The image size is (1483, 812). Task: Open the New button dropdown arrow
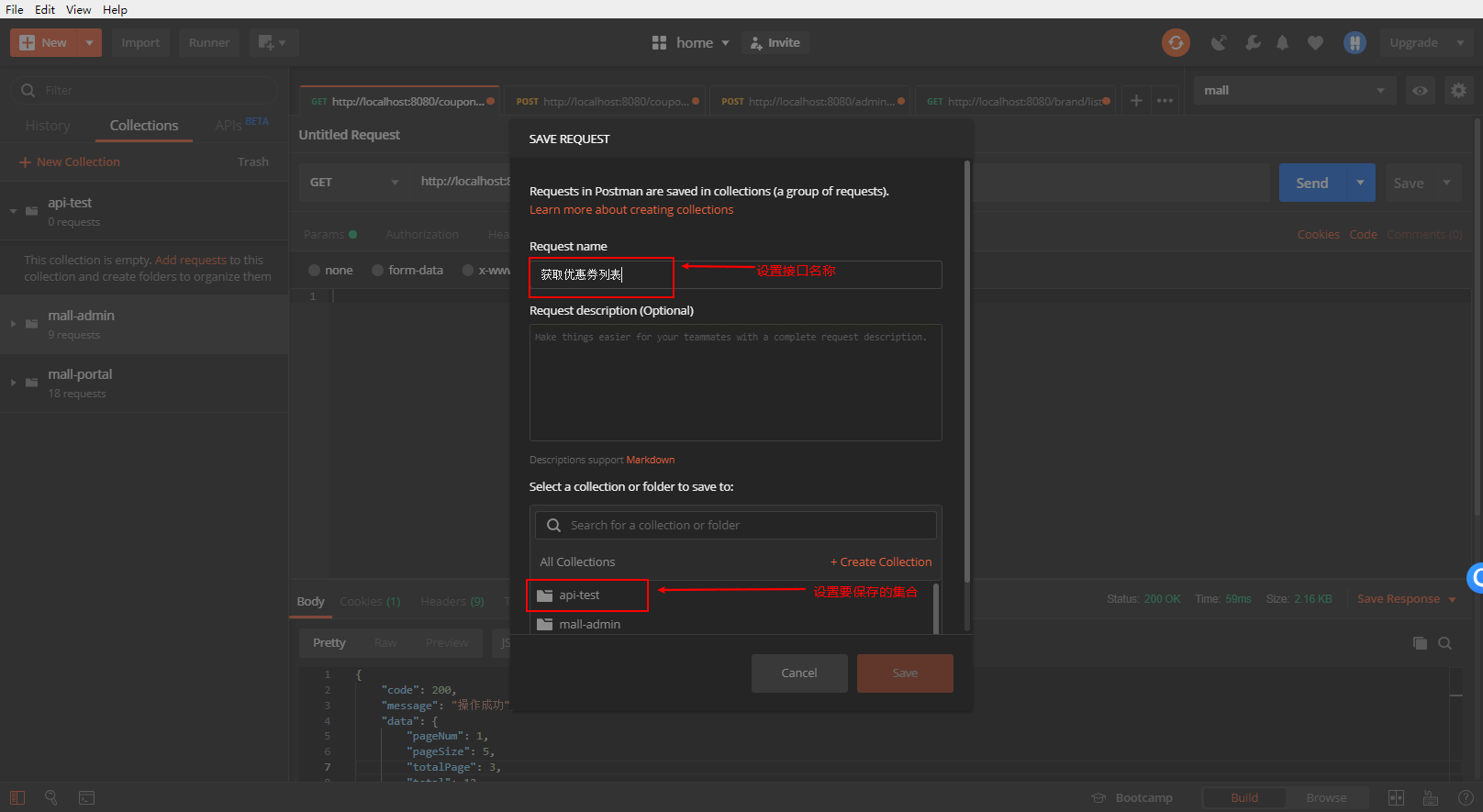[x=89, y=42]
